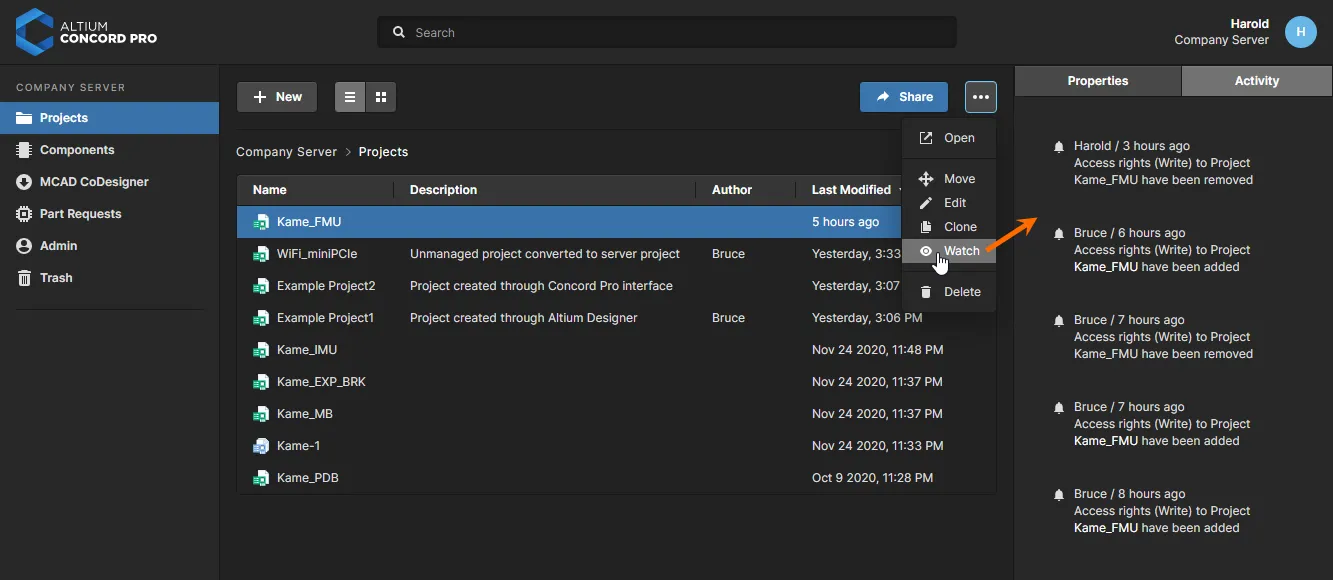Click the Kame_MB project icon
The image size is (1333, 580).
pos(261,414)
